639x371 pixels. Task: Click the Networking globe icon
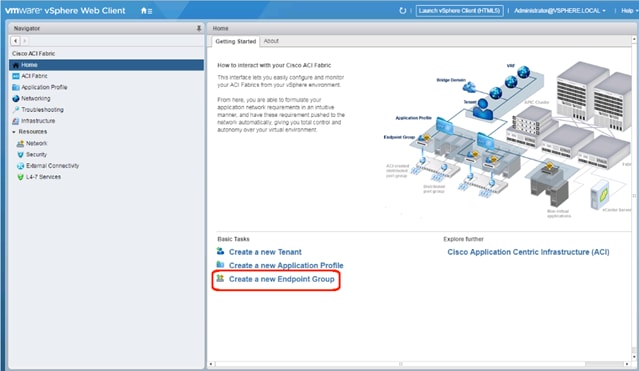tap(15, 99)
